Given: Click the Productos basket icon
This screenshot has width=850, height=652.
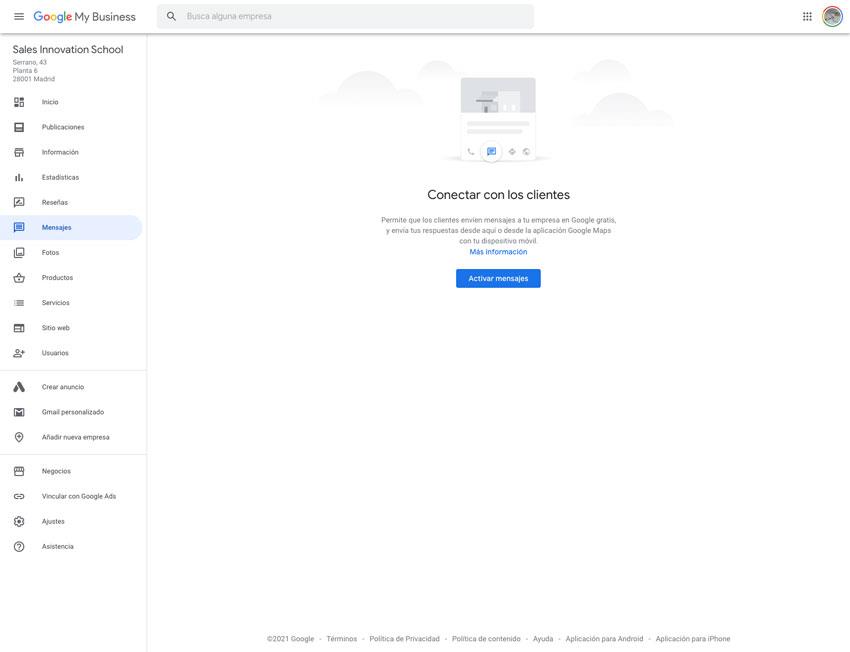Looking at the screenshot, I should click(x=19, y=277).
